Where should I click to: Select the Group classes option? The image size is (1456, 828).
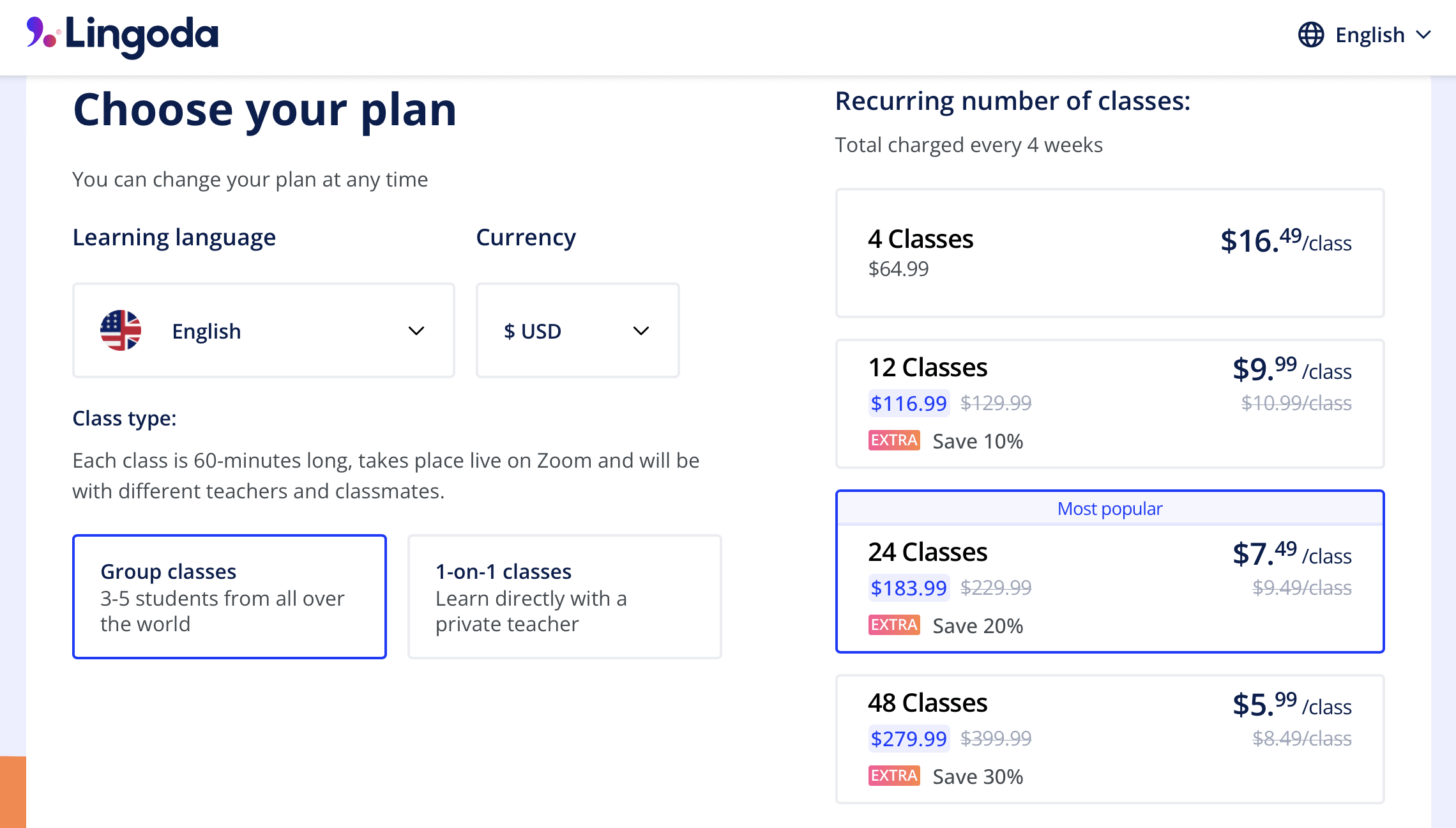229,596
